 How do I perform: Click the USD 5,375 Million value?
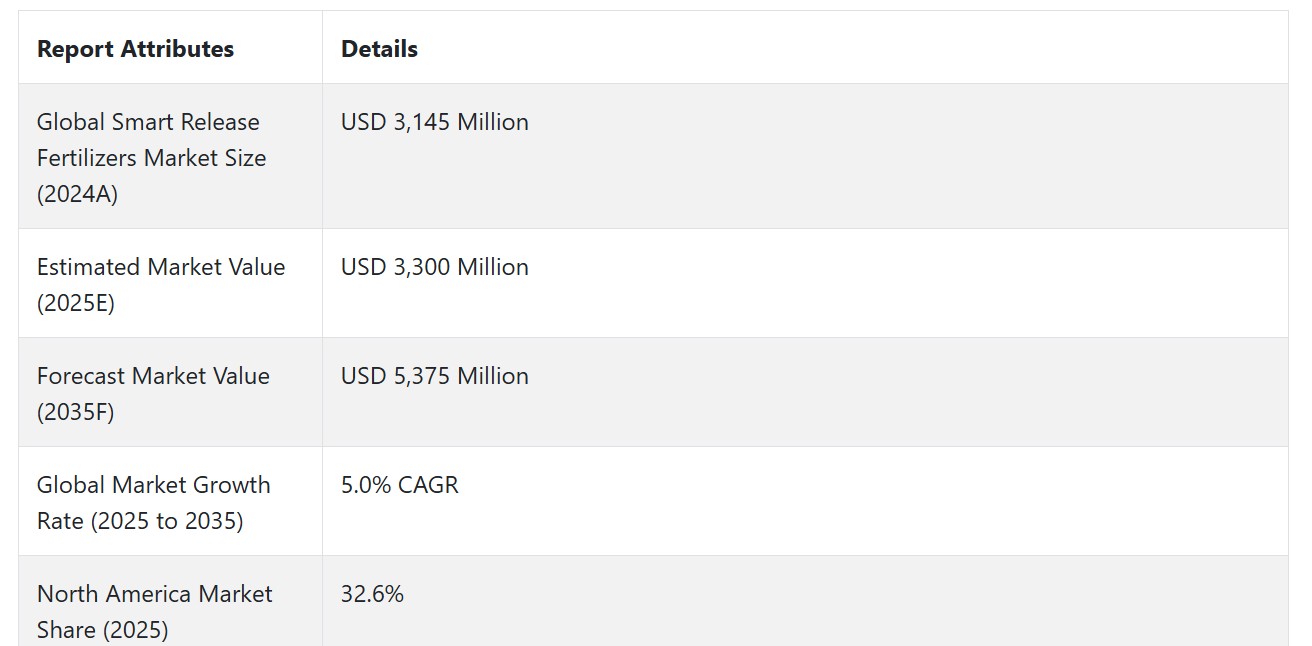pyautogui.click(x=435, y=376)
